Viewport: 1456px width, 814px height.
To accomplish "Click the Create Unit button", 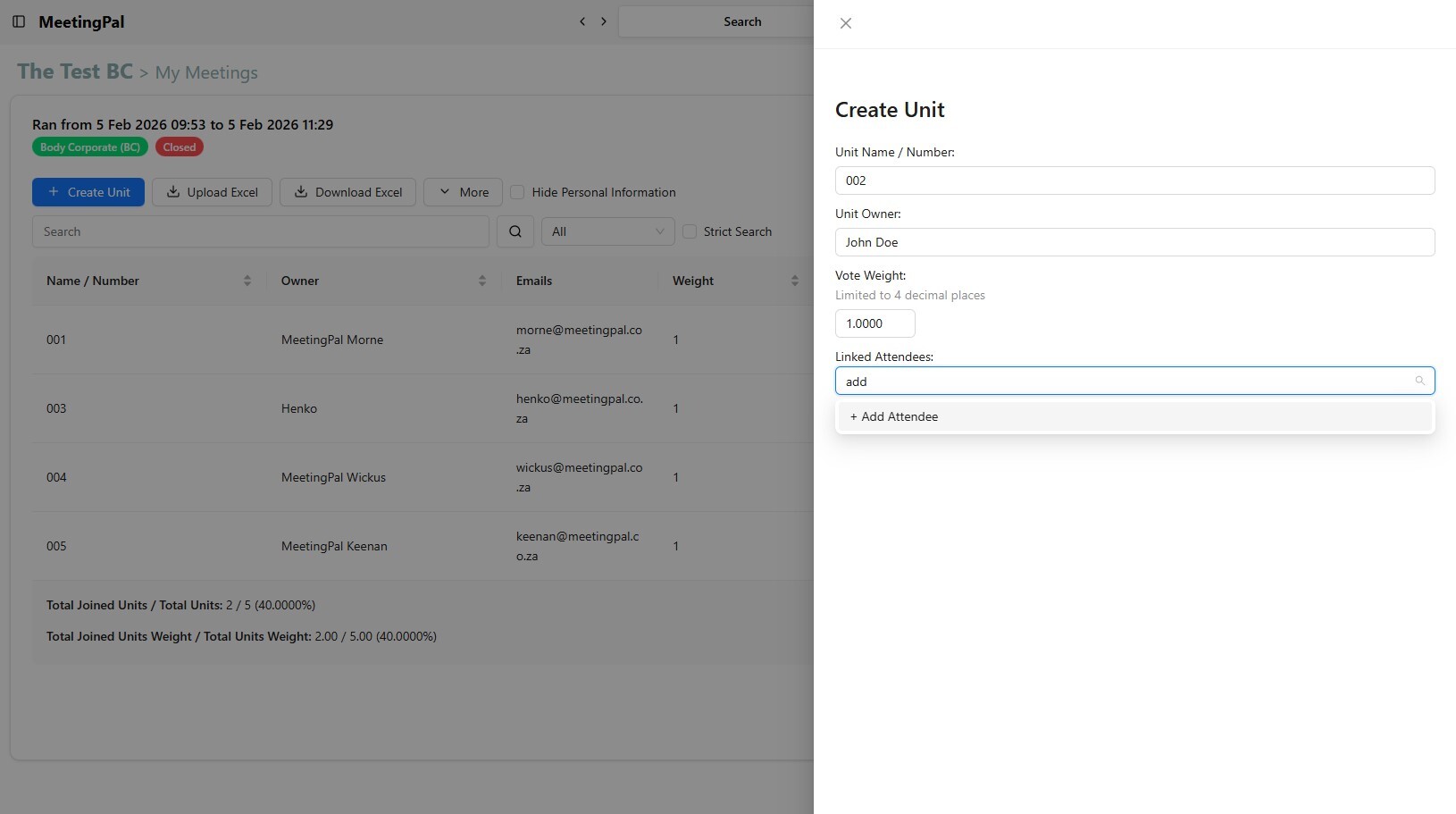I will pyautogui.click(x=88, y=192).
